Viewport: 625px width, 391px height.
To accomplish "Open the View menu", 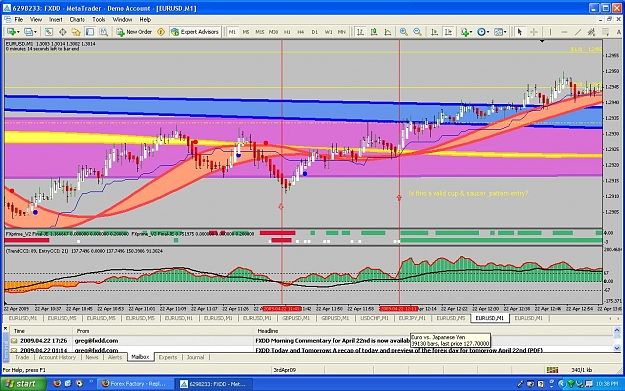I will pos(36,19).
